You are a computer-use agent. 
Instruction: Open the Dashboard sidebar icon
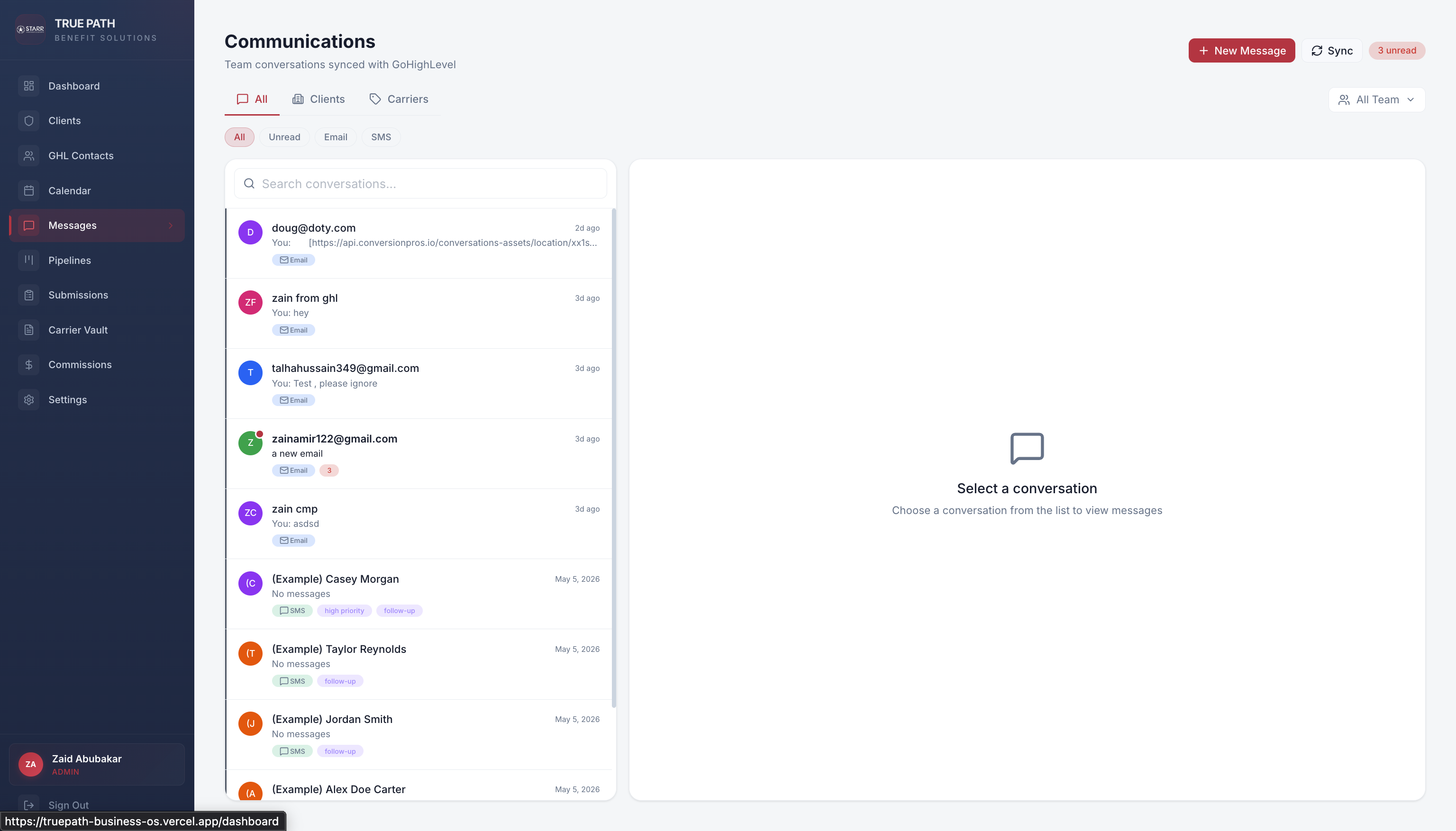[28, 86]
